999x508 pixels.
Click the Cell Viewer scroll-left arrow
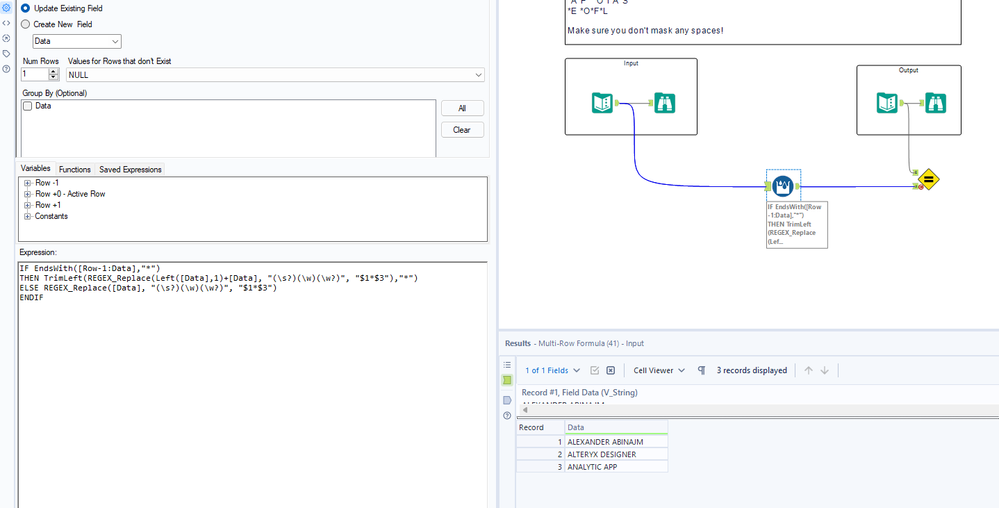(525, 410)
